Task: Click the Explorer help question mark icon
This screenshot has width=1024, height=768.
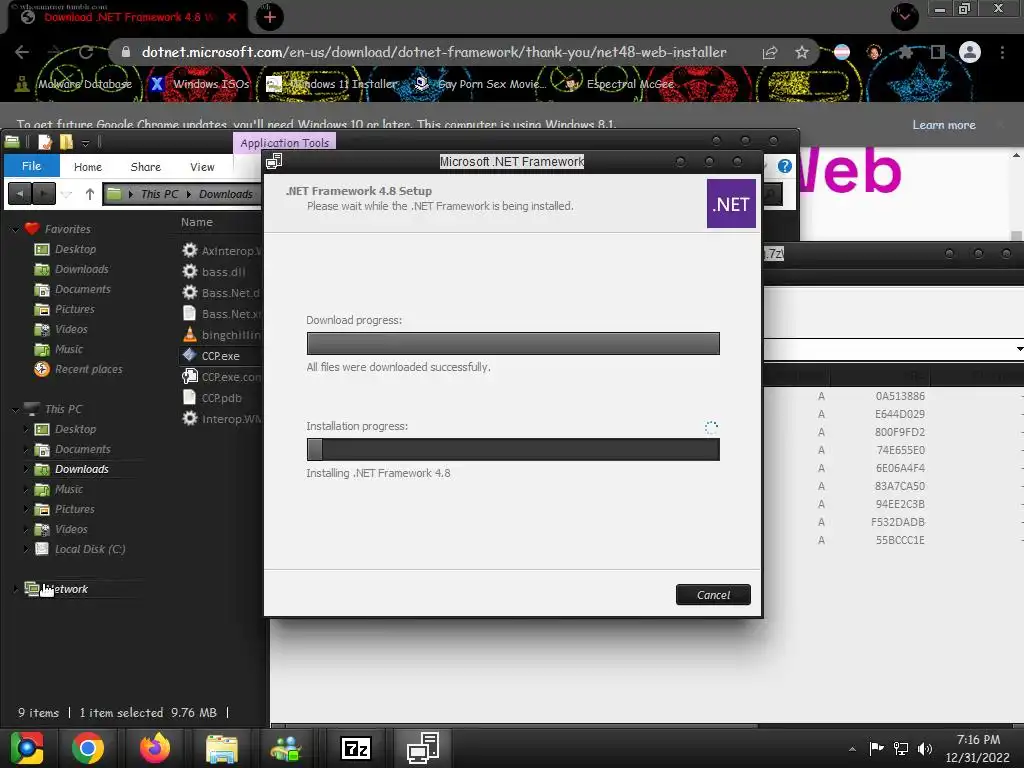Action: 785,166
